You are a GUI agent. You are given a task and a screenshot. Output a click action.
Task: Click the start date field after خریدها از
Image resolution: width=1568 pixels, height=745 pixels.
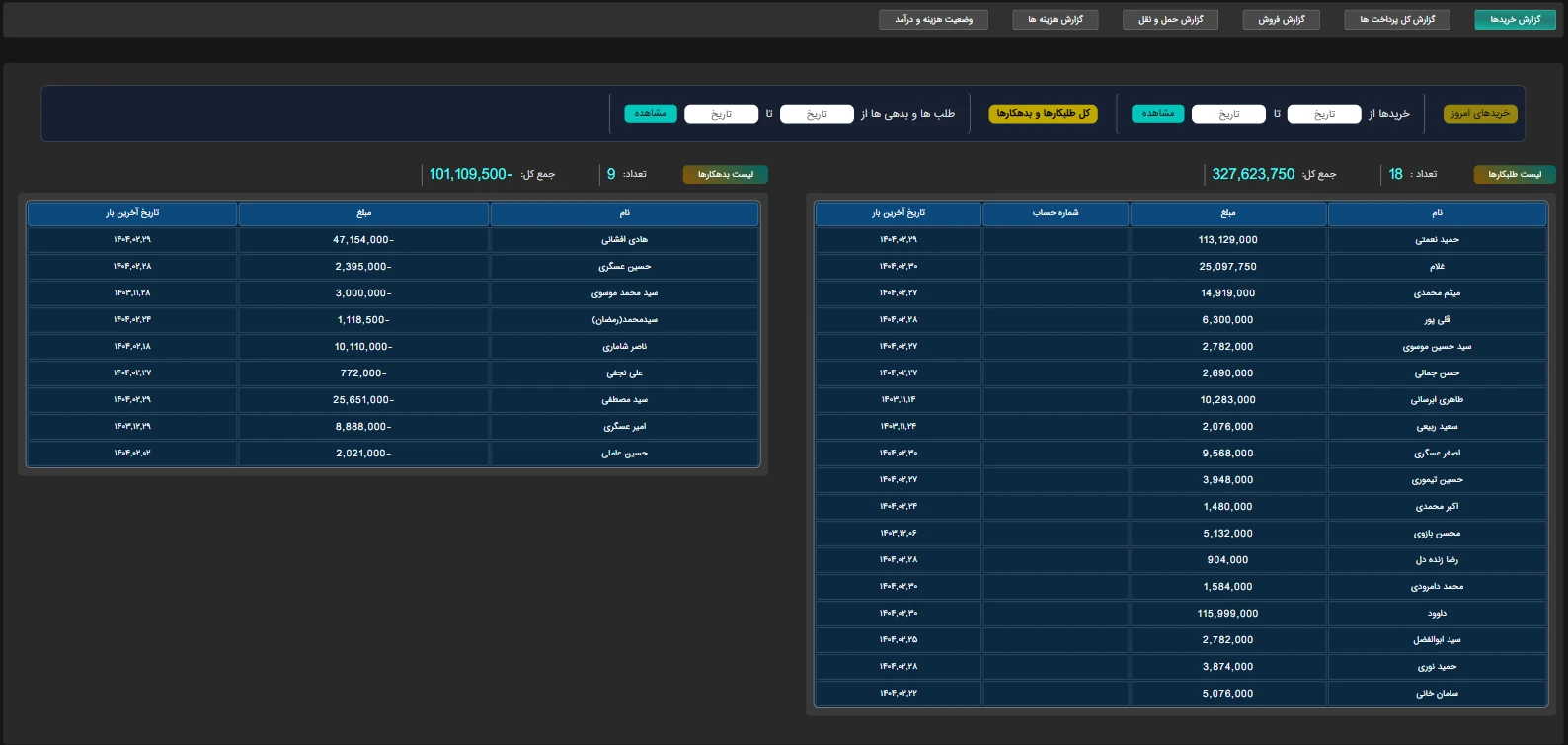[x=1324, y=114]
